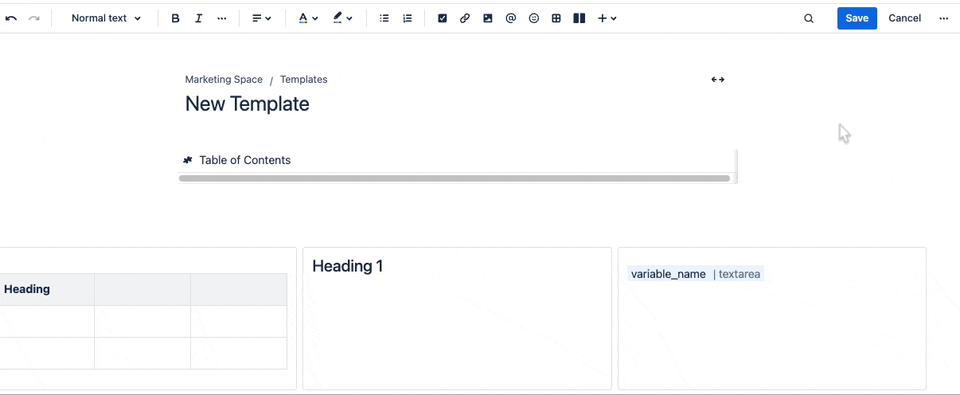Open the text alignment dropdown
Image resolution: width=960 pixels, height=395 pixels.
pos(261,18)
